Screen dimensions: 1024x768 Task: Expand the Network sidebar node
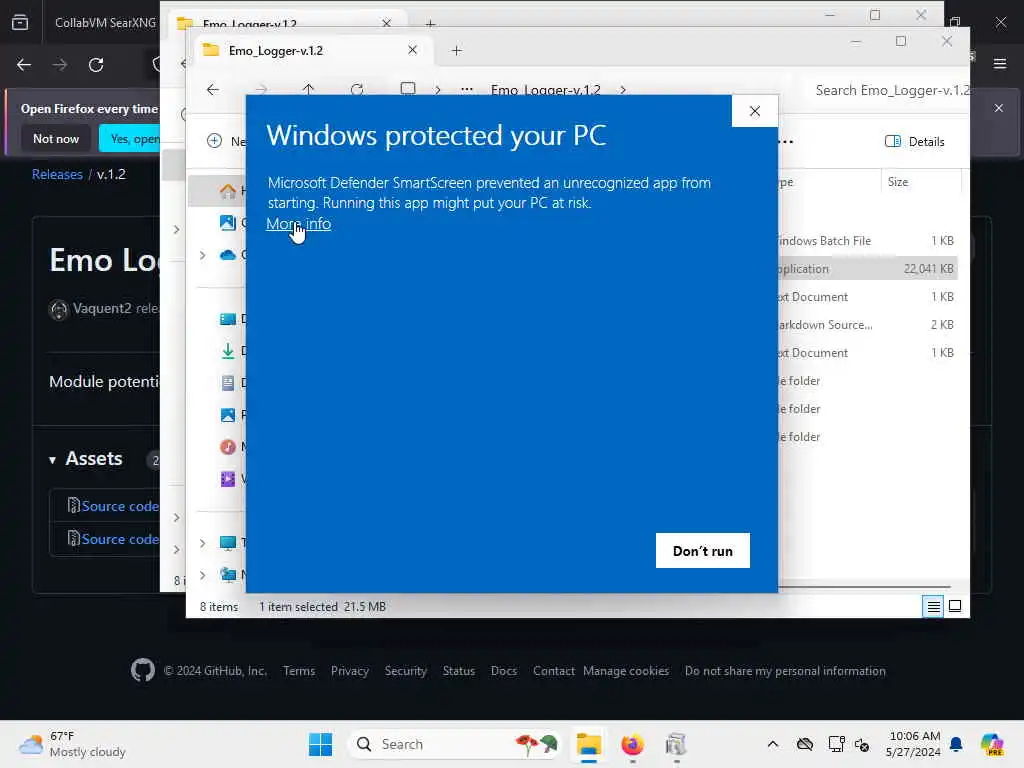(203, 575)
